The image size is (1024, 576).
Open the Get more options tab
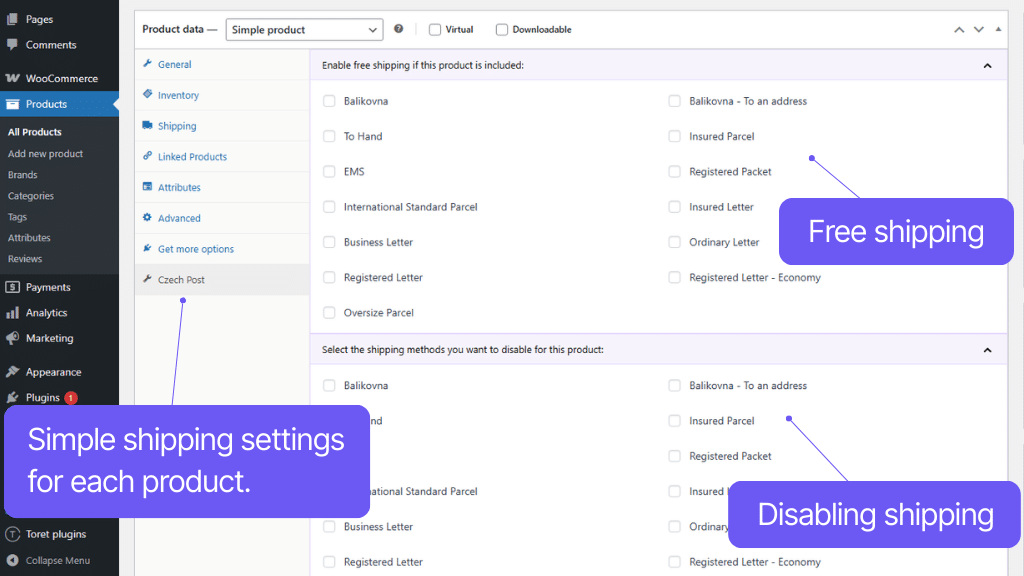point(222,249)
